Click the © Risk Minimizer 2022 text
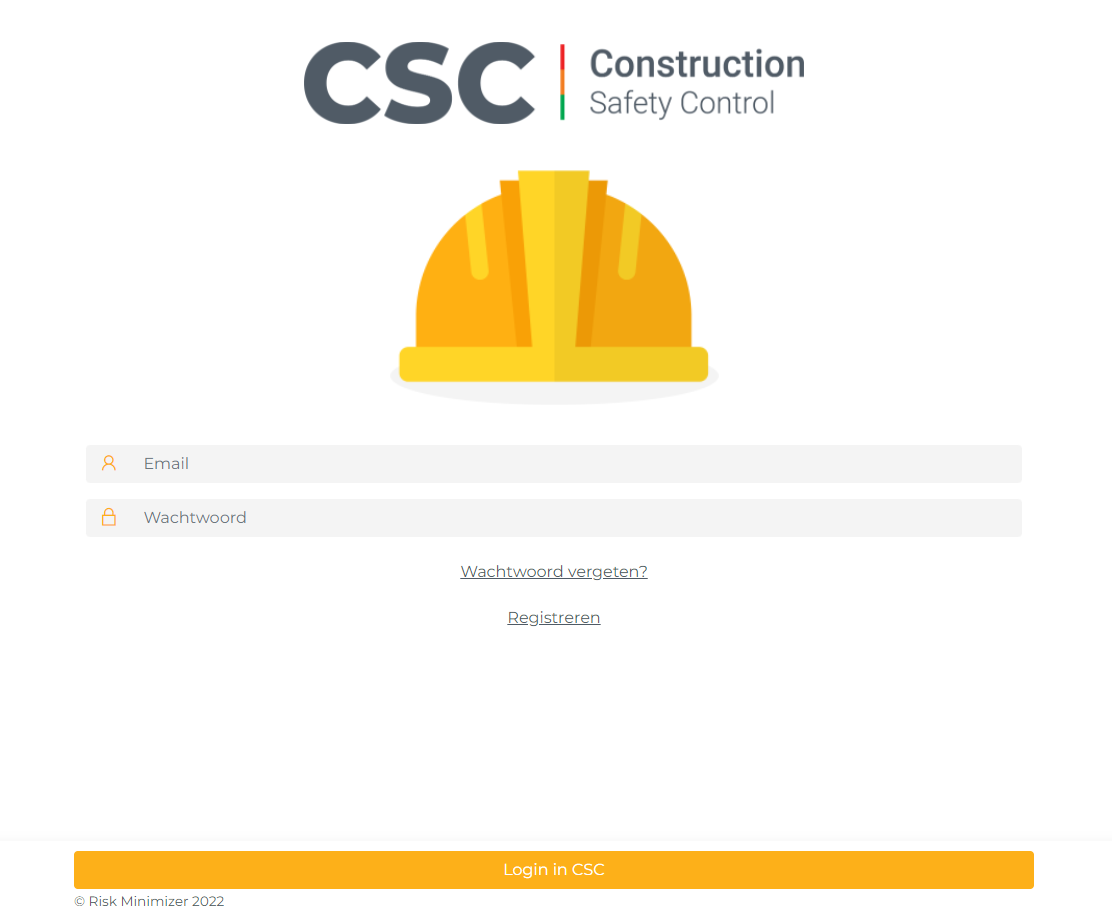The height and width of the screenshot is (917, 1112). tap(149, 901)
